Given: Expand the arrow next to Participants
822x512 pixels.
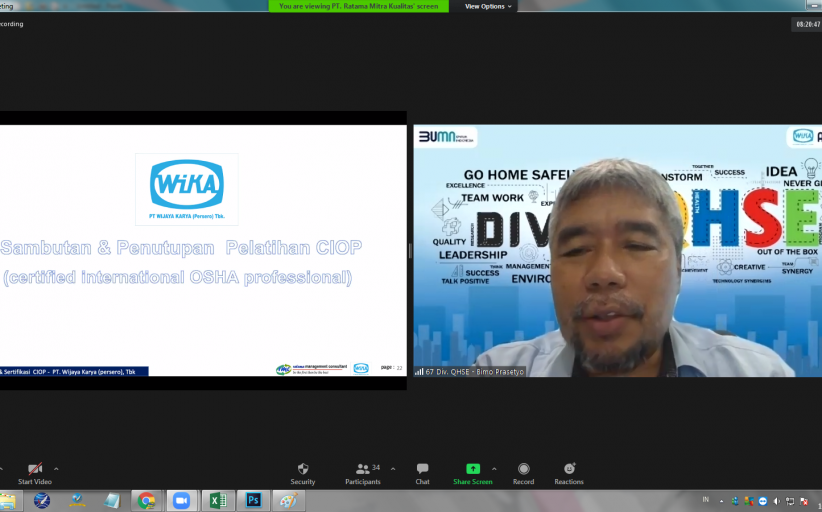Looking at the screenshot, I should tap(393, 469).
